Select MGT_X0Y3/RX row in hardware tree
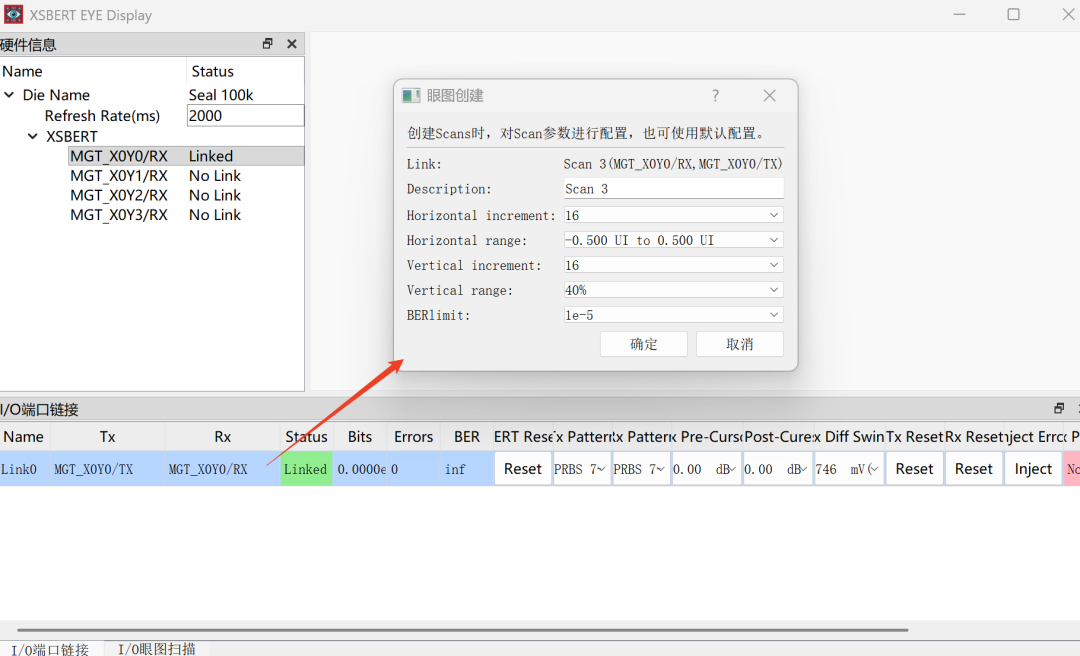Image resolution: width=1080 pixels, height=656 pixels. [x=186, y=214]
